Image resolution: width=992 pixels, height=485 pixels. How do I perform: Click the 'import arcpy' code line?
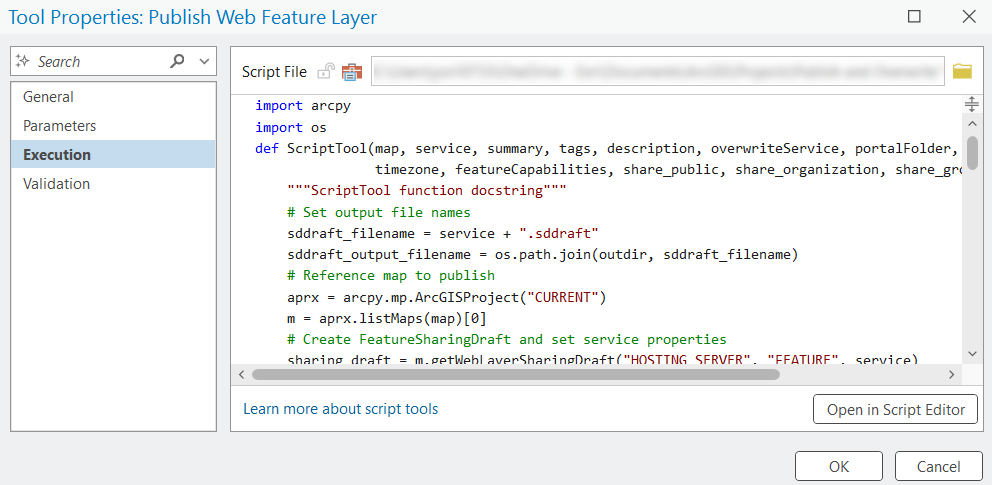(303, 106)
